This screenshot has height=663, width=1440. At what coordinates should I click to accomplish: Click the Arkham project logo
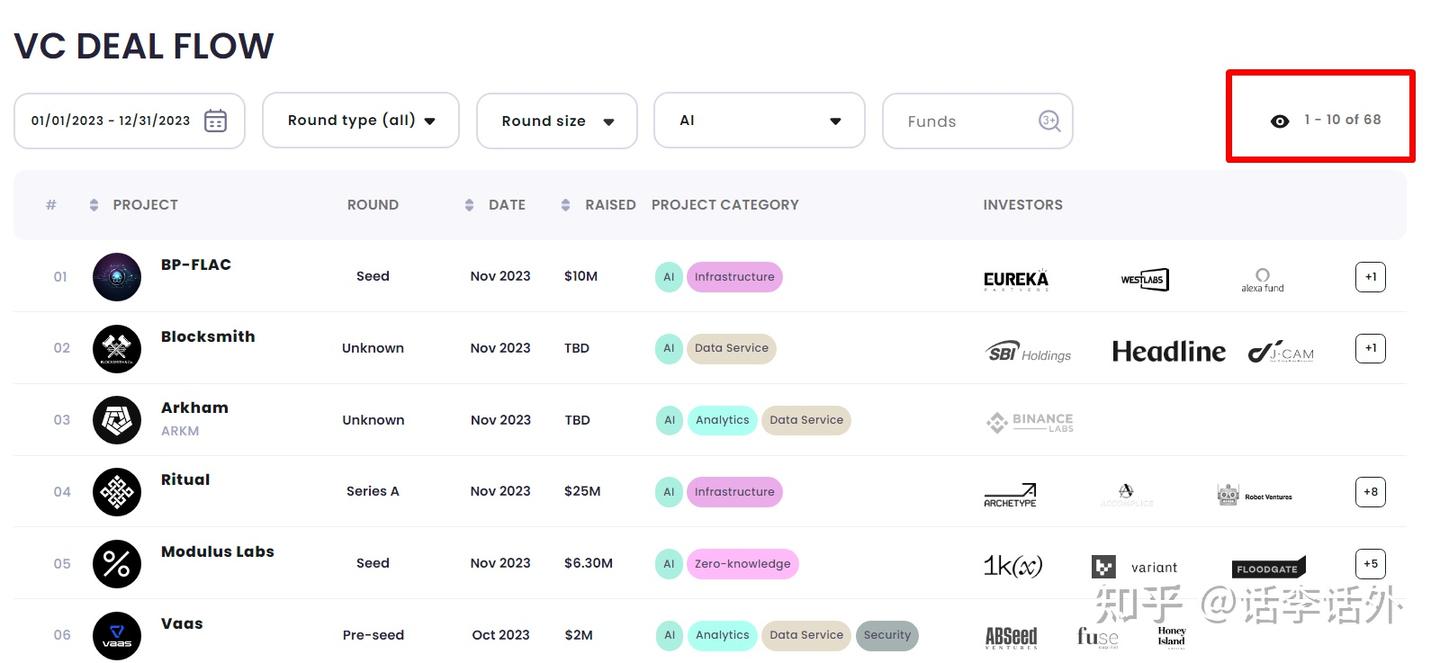tap(117, 420)
